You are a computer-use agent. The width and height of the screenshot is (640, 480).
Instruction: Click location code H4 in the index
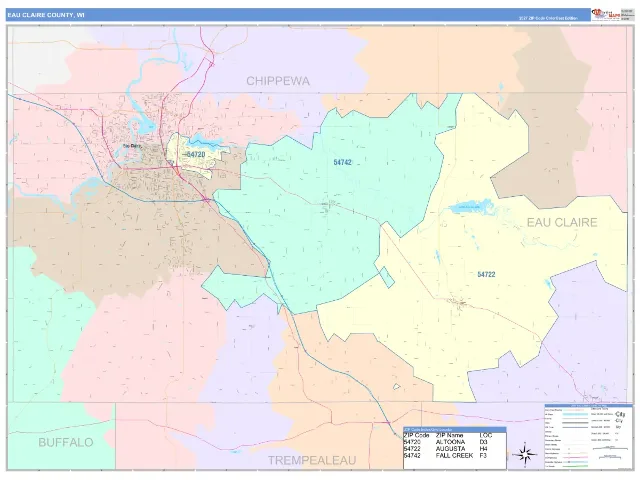pyautogui.click(x=483, y=449)
